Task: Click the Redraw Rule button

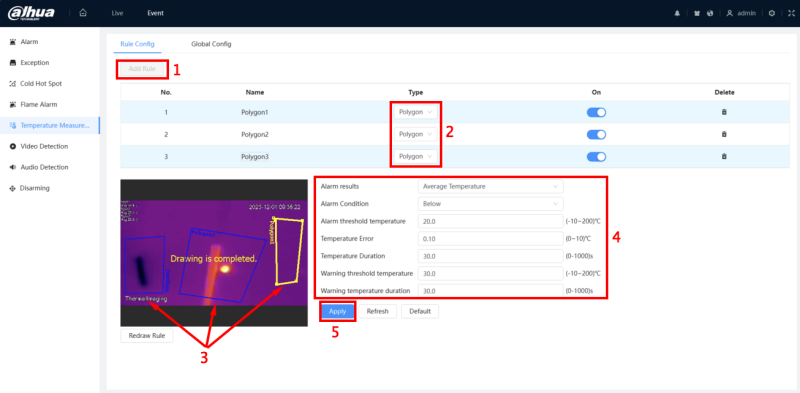Action: 147,336
